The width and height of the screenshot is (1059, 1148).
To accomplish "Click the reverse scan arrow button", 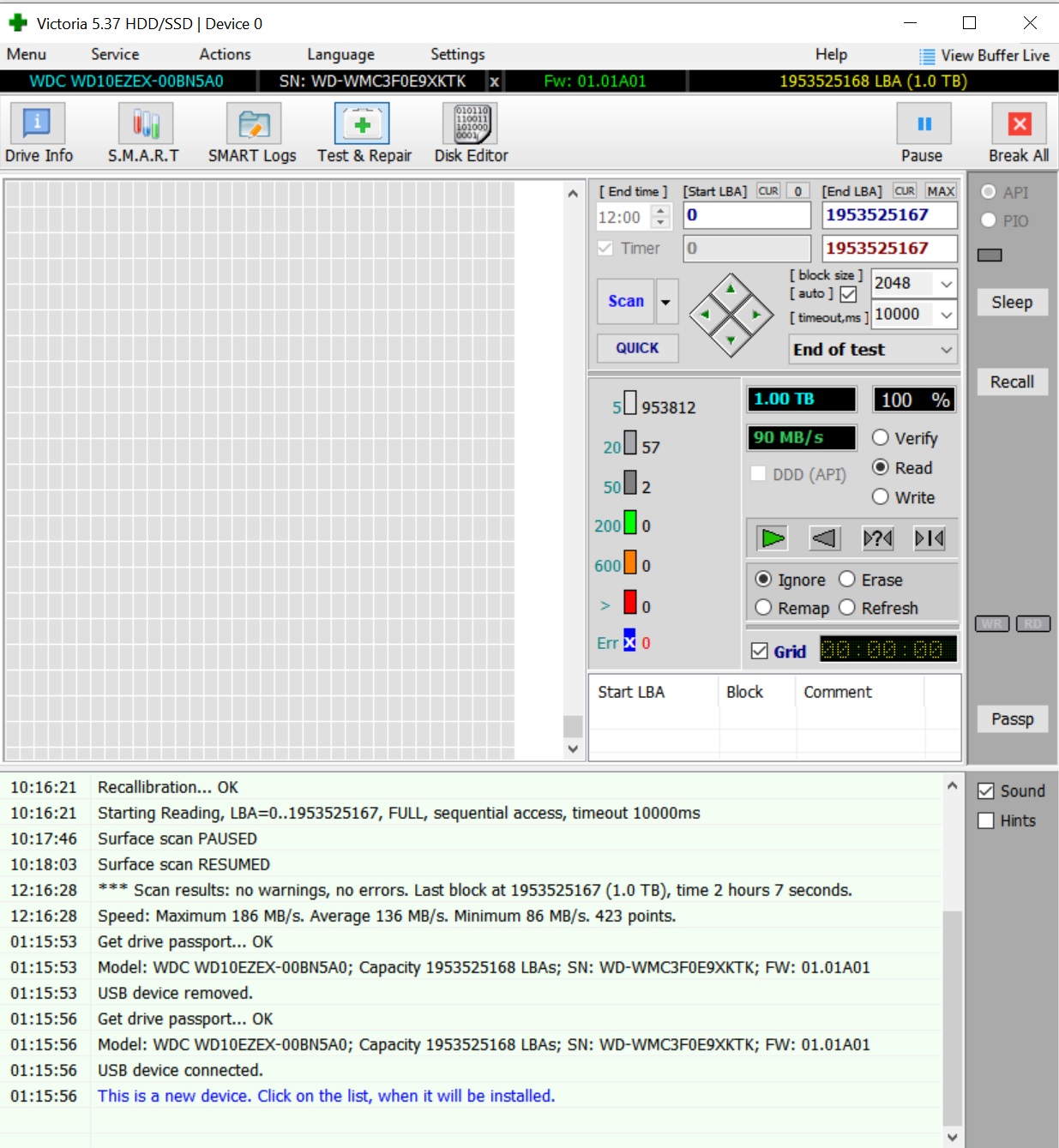I will tap(825, 538).
